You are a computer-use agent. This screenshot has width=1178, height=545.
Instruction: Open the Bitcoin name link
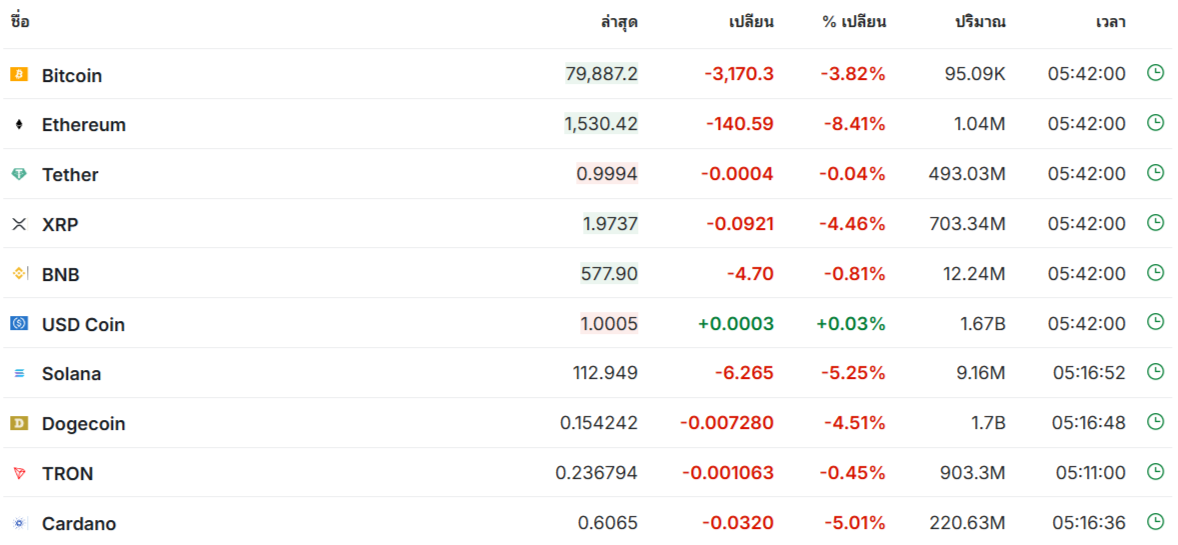click(x=72, y=75)
